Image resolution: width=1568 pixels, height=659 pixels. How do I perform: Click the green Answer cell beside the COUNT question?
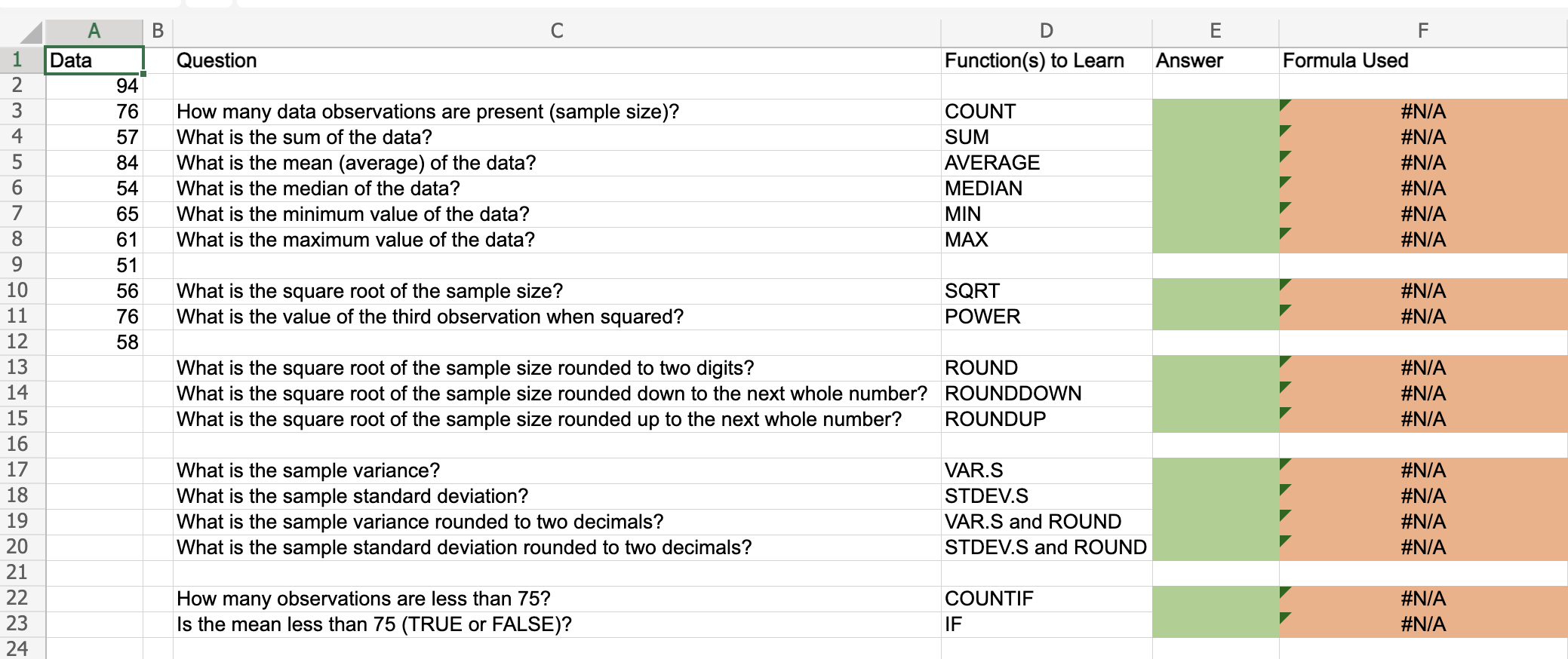click(x=1215, y=112)
